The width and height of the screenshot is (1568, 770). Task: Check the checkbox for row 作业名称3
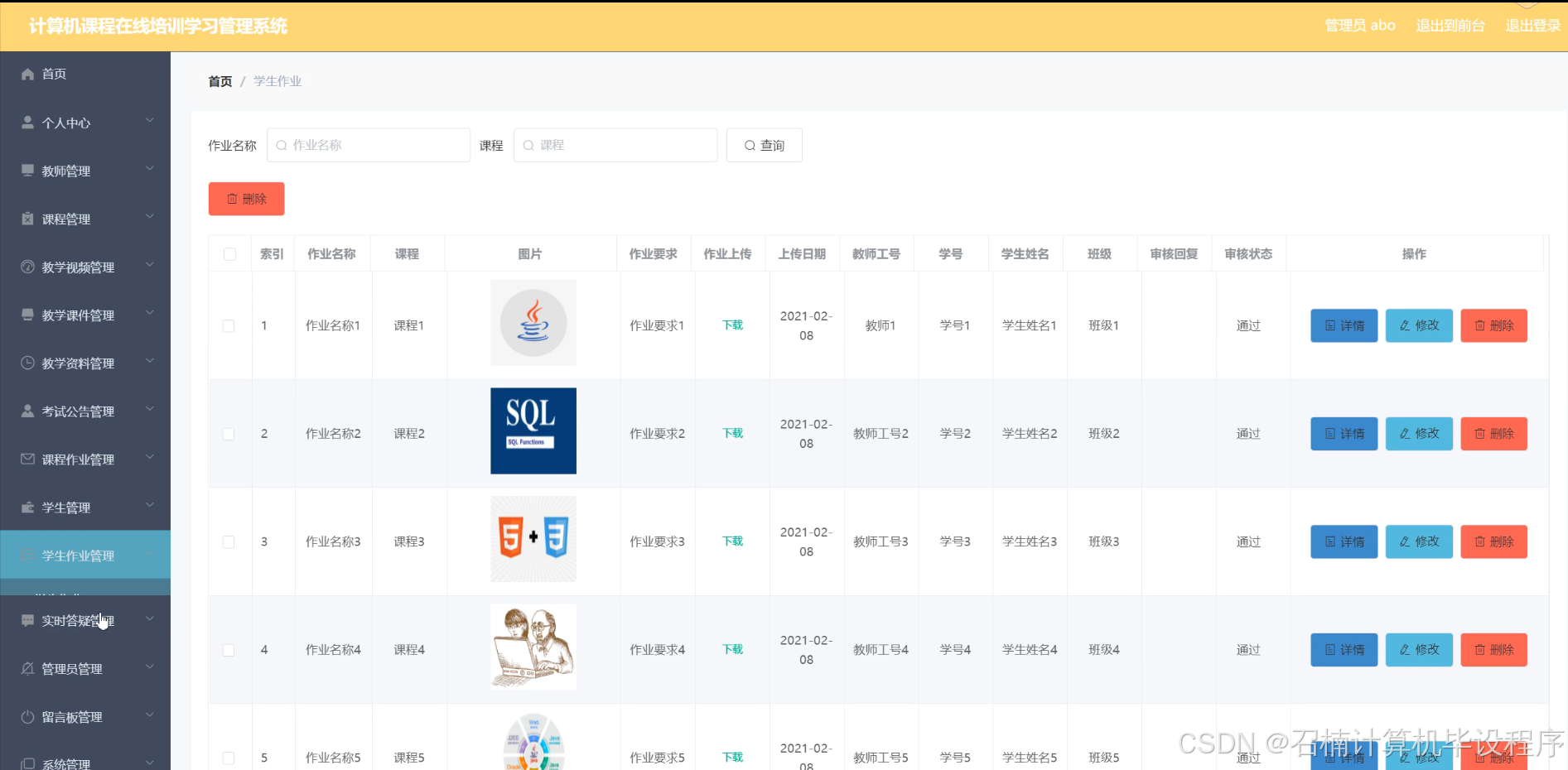pos(229,542)
